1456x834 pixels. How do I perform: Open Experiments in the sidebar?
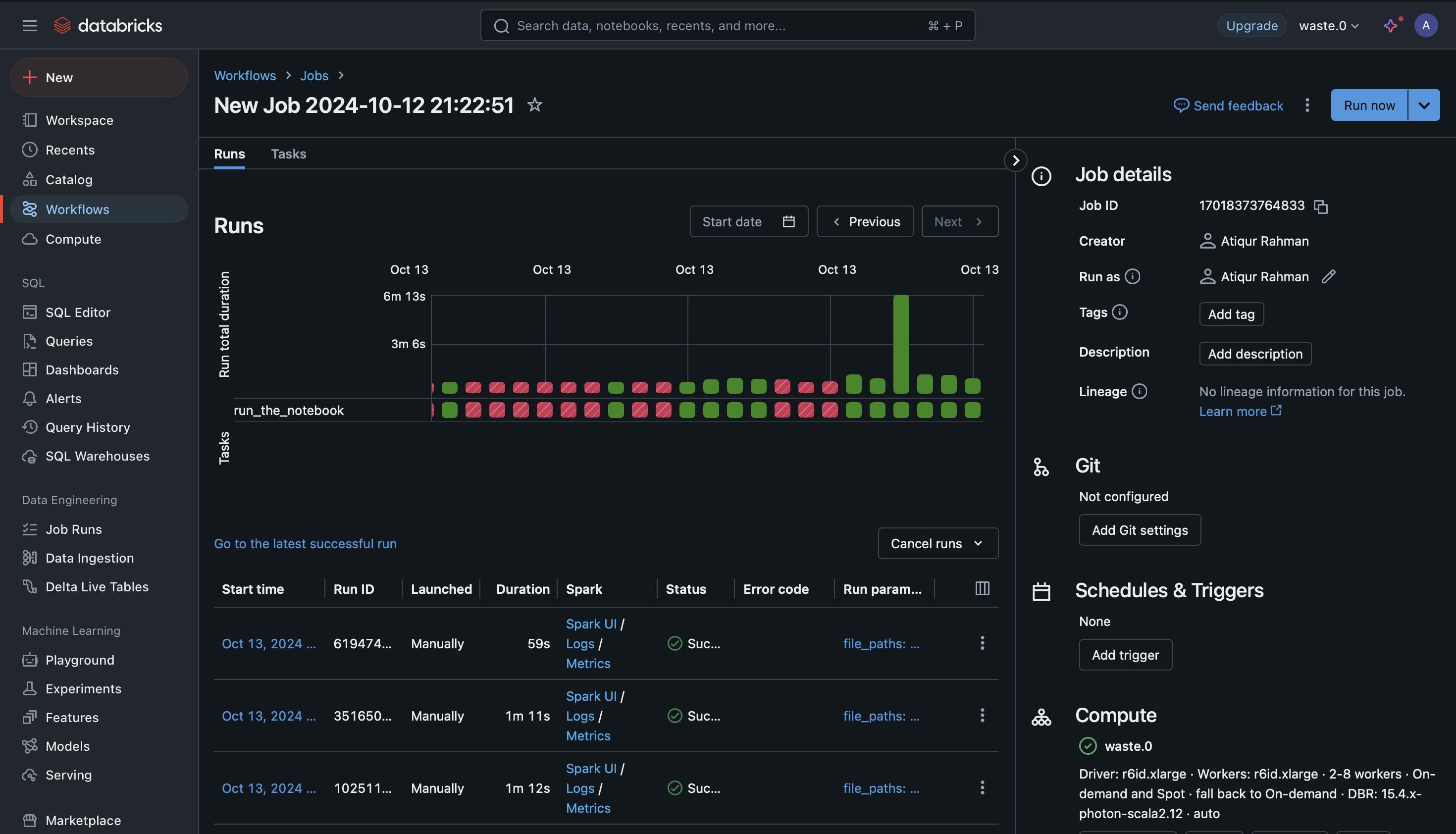pos(99,688)
